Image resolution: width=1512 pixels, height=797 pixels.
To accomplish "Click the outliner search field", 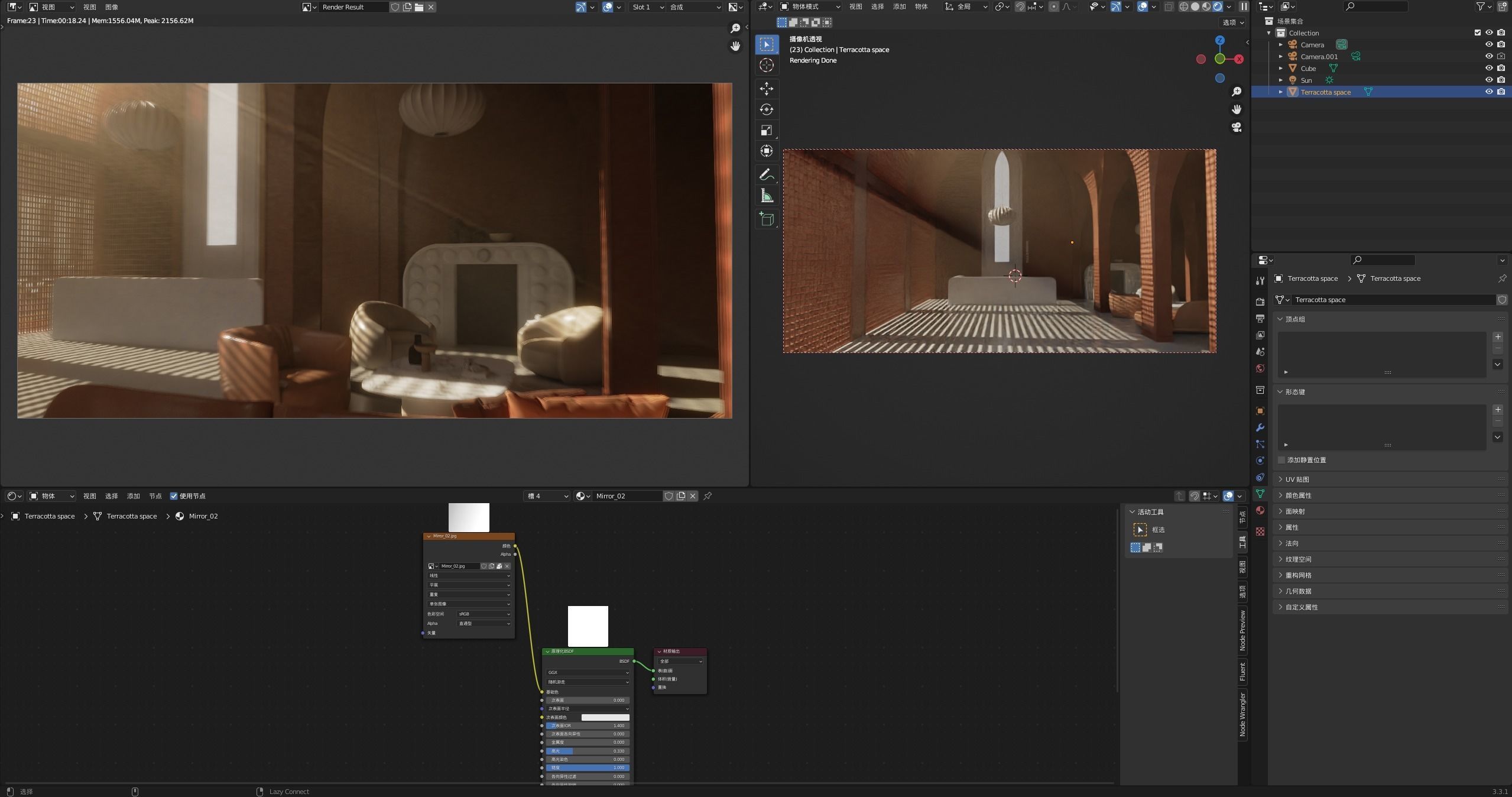I will 1375,7.
